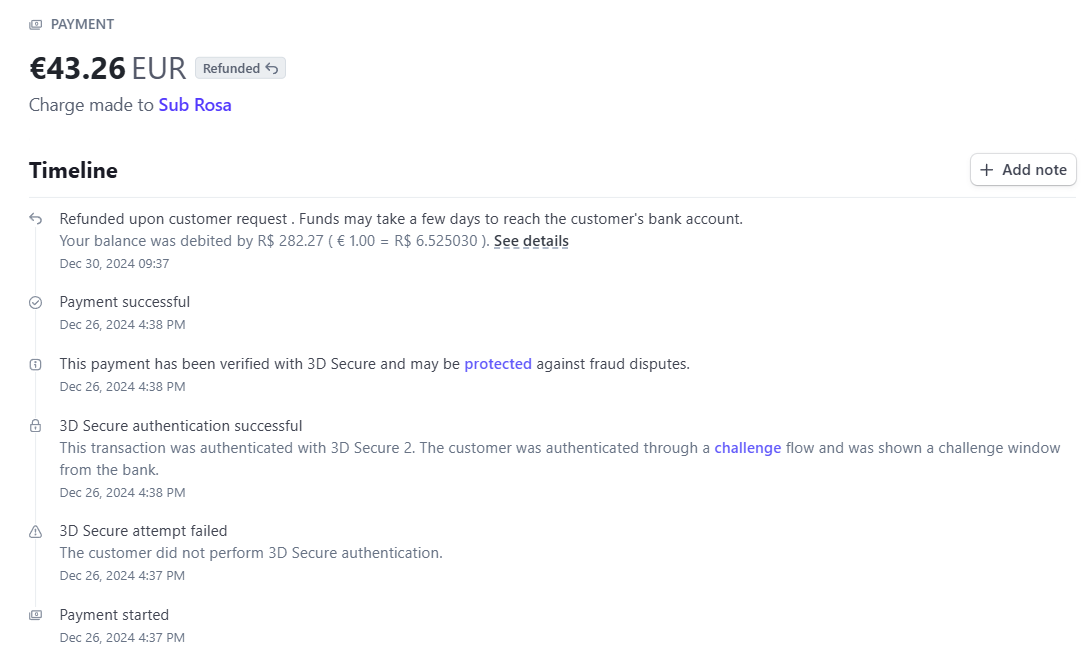Follow the protected link about fraud disputes
Screen dimensions: 1087x665
(x=498, y=364)
